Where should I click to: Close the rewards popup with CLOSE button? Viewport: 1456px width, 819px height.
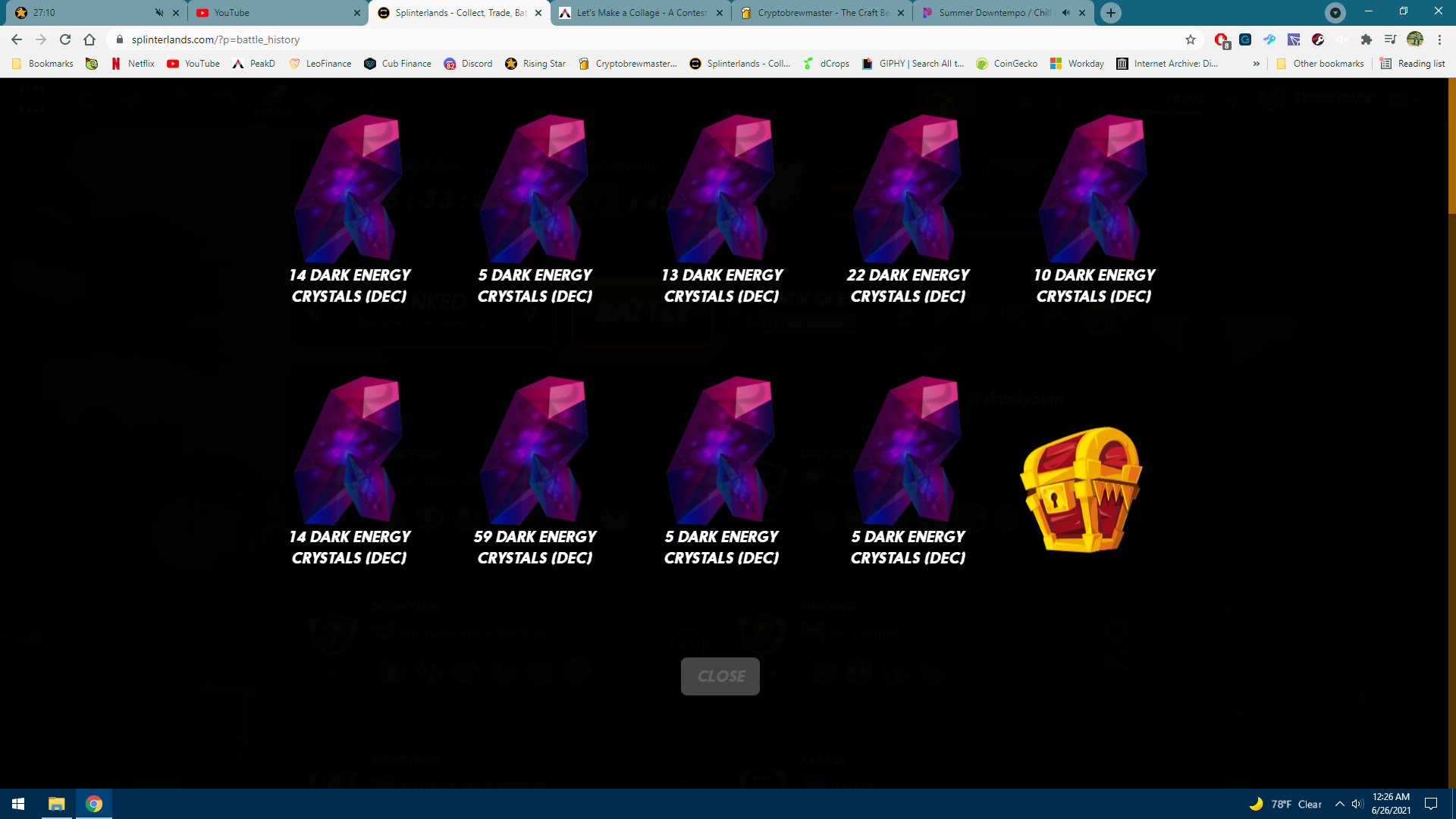coord(720,676)
